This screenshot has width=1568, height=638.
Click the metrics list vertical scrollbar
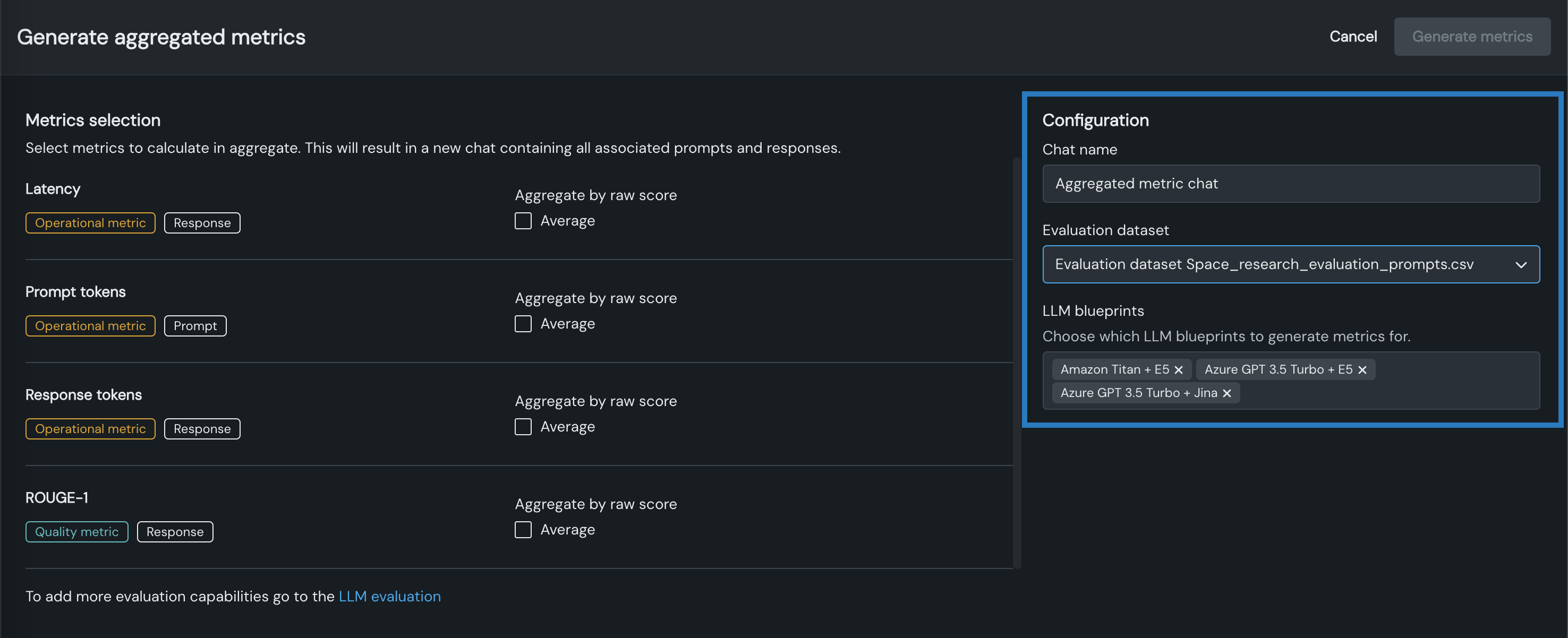(x=1017, y=363)
